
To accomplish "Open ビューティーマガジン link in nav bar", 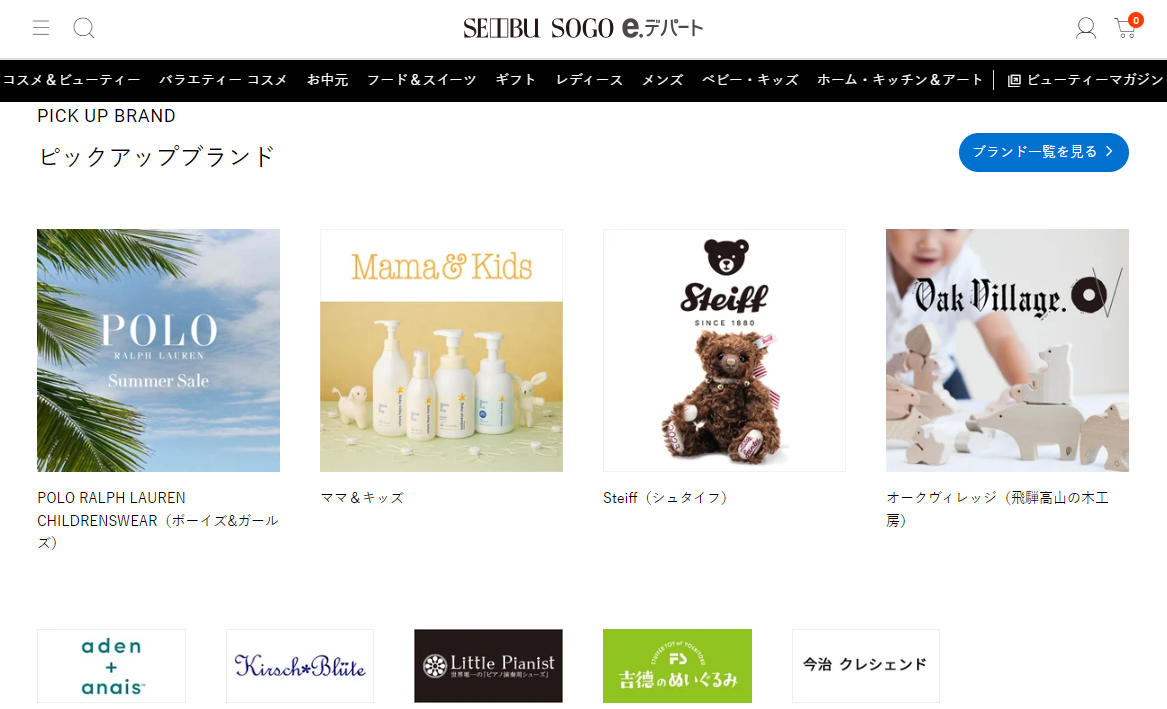I will (1085, 80).
